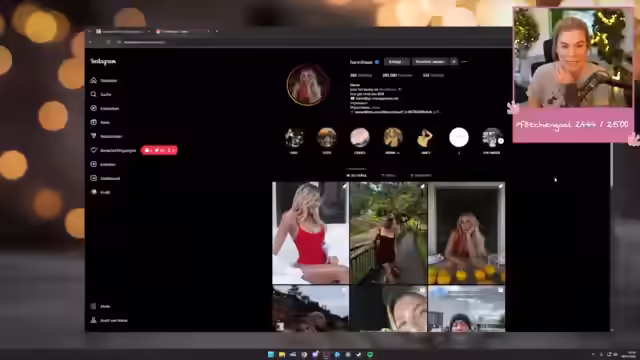
Task: Open Reels from the sidebar
Action: click(93, 122)
